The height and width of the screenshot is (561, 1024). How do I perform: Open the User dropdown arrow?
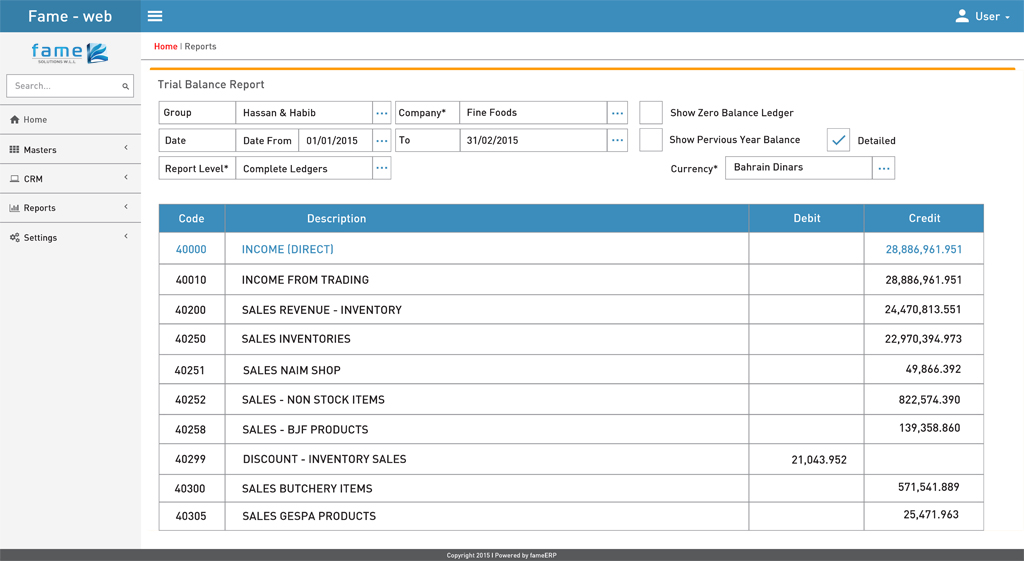click(1008, 18)
